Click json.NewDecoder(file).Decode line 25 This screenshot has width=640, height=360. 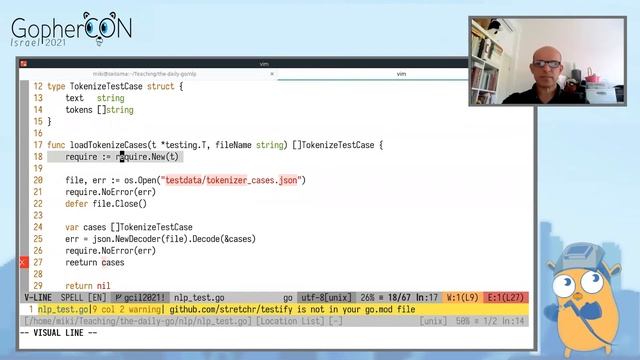160,239
